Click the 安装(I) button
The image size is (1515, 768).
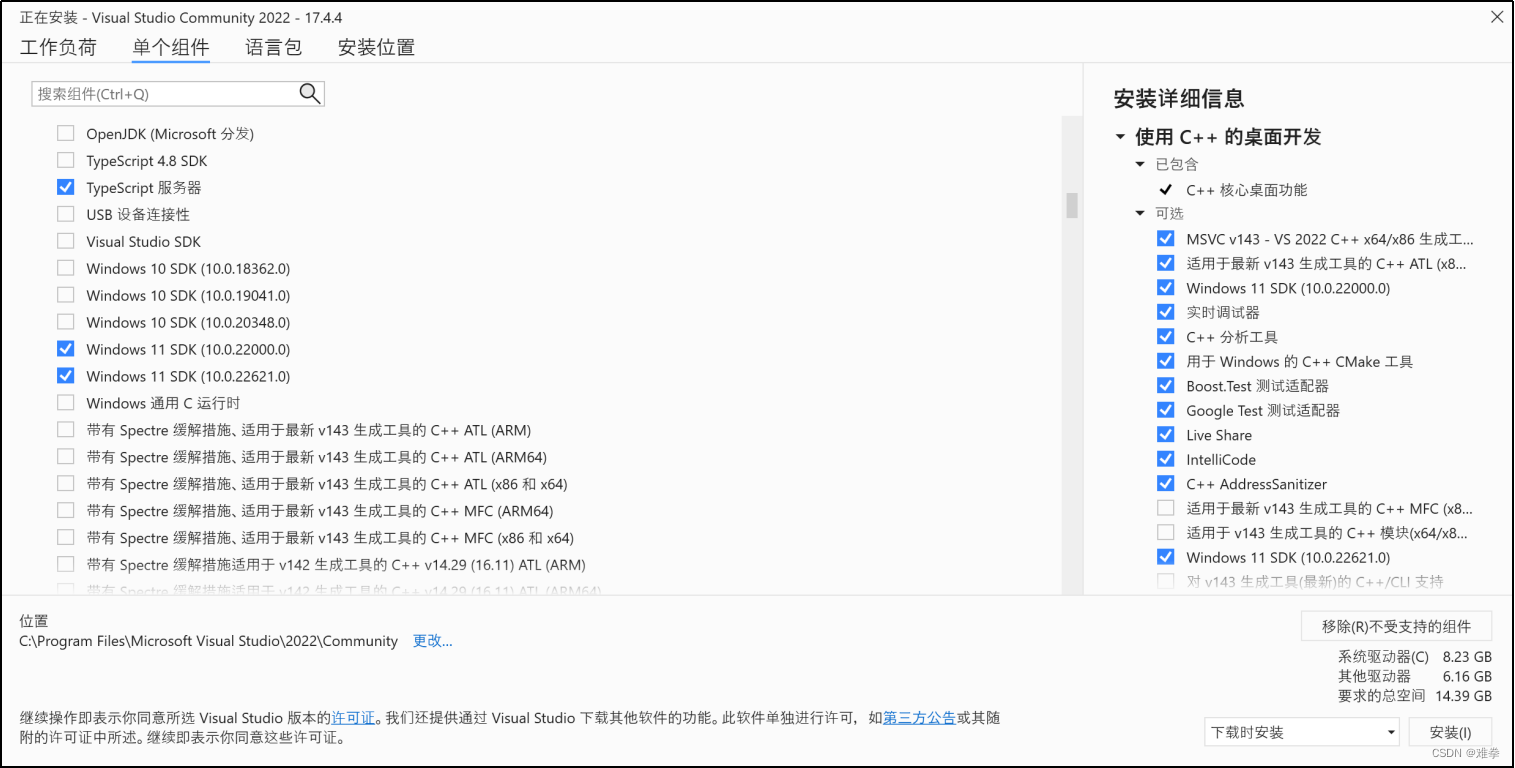(x=1450, y=732)
